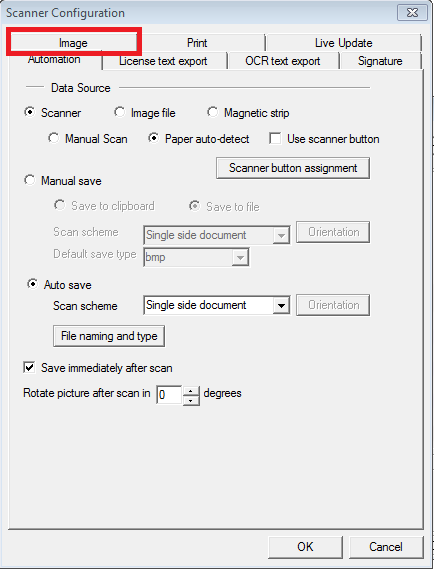Uncheck Save immediately after scan
Image resolution: width=434 pixels, height=570 pixels.
click(x=29, y=368)
